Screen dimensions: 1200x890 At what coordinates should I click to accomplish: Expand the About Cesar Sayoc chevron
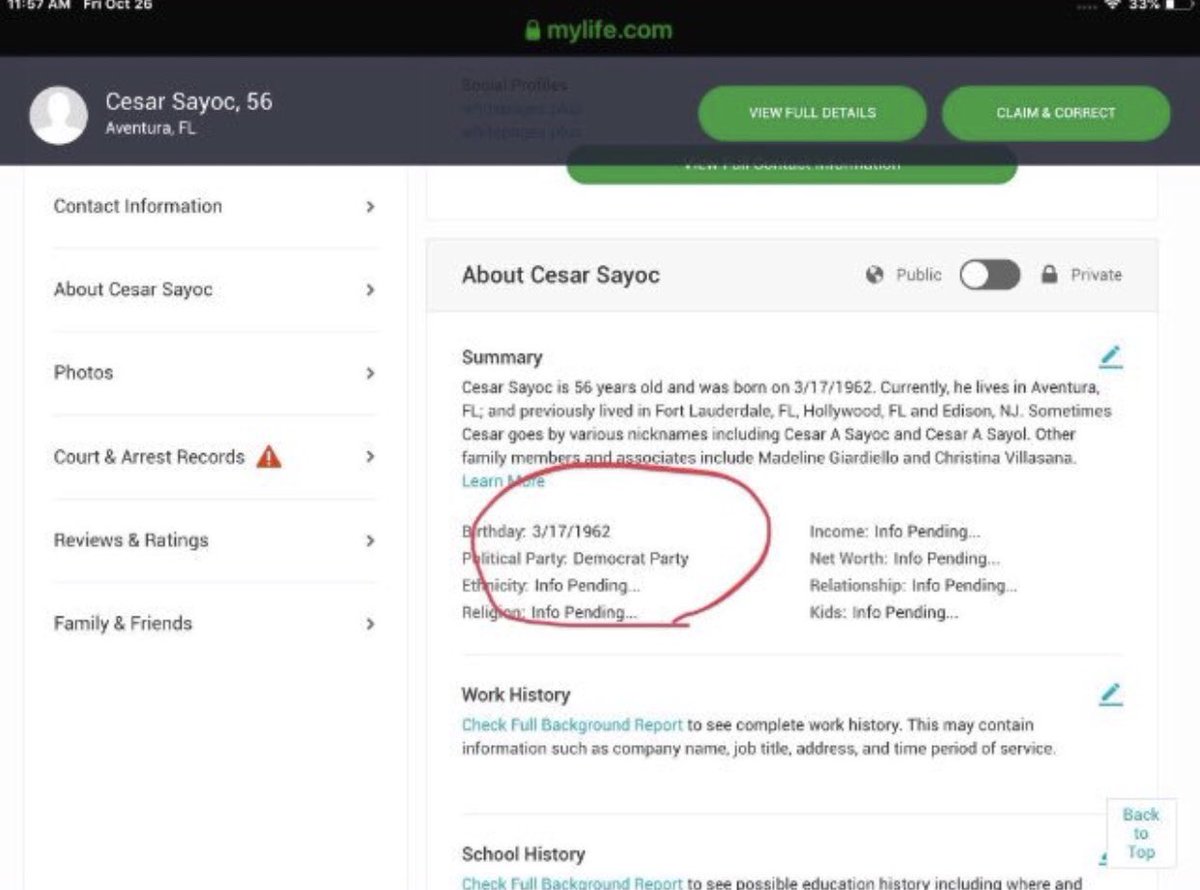(x=370, y=290)
